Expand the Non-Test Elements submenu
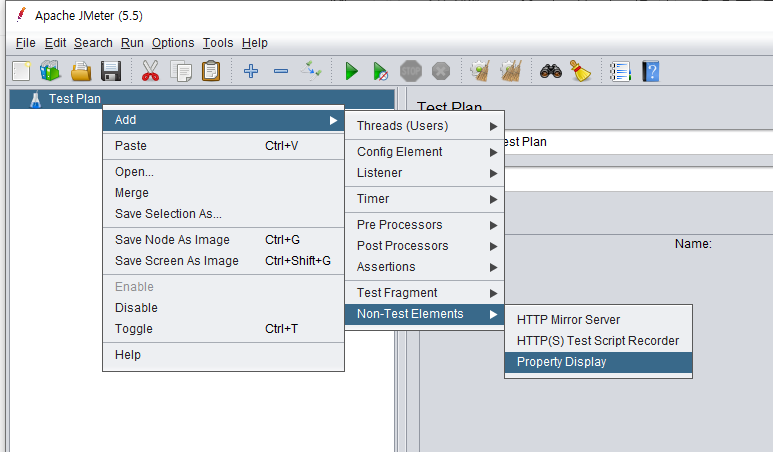This screenshot has width=773, height=452. [424, 314]
